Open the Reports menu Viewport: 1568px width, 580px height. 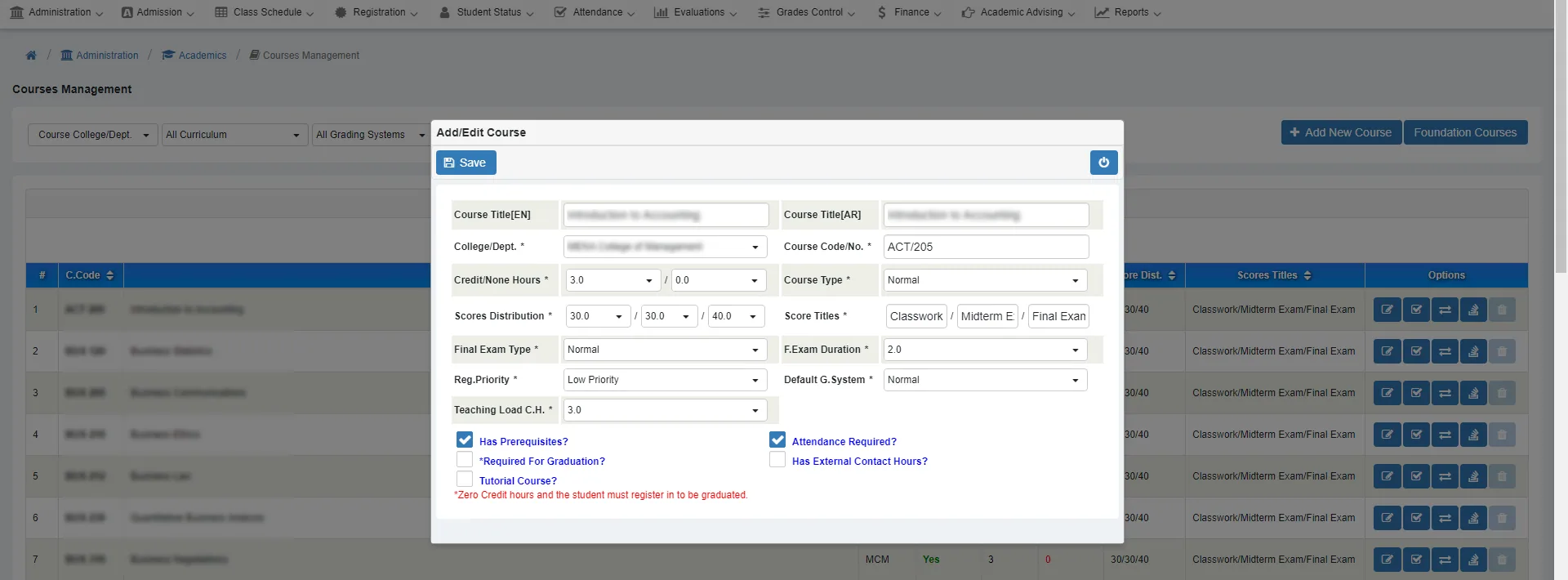click(x=1128, y=12)
